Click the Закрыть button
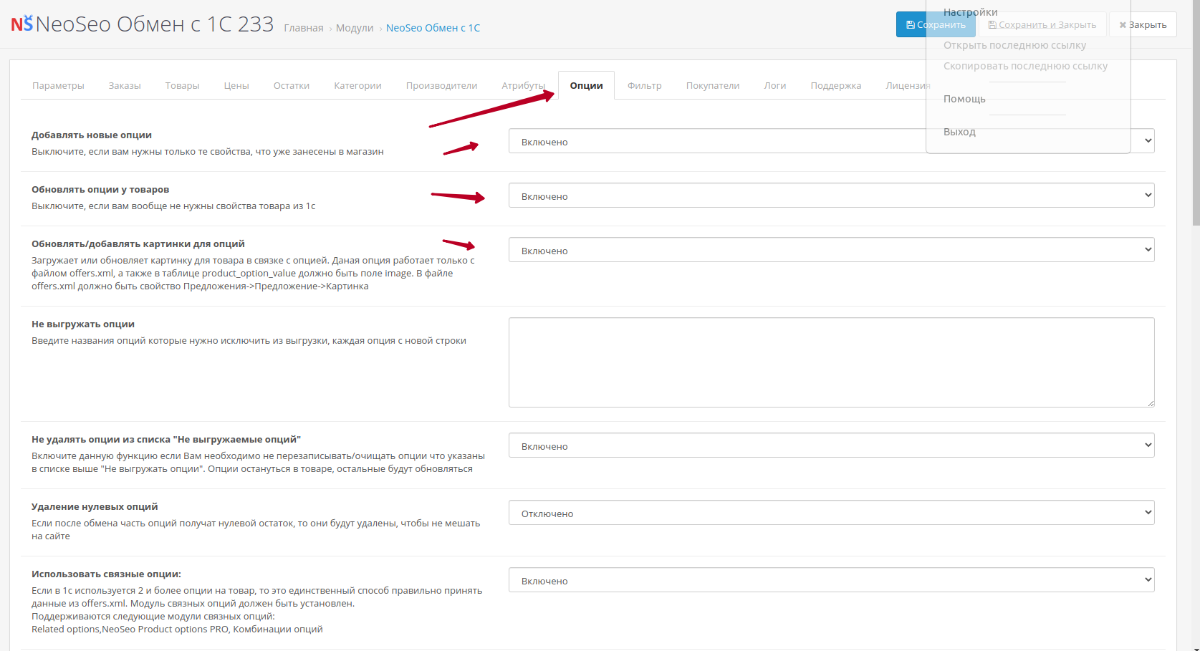Screen dimensions: 1200x651 1142,25
